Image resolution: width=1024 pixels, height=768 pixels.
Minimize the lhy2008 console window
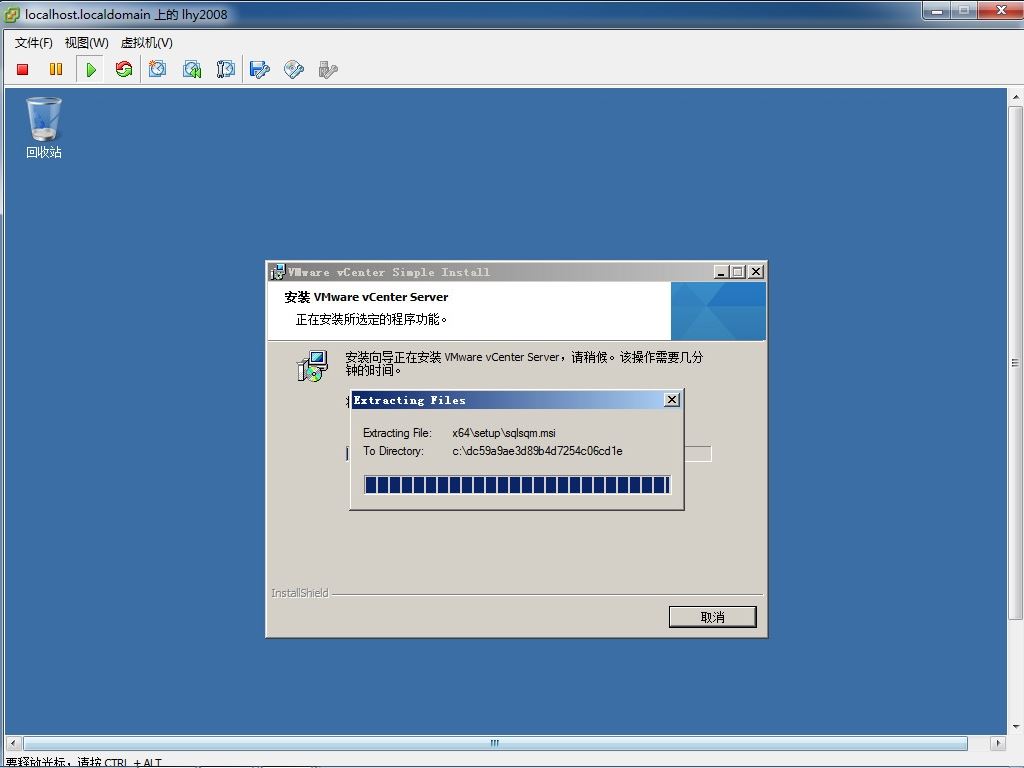coord(936,10)
